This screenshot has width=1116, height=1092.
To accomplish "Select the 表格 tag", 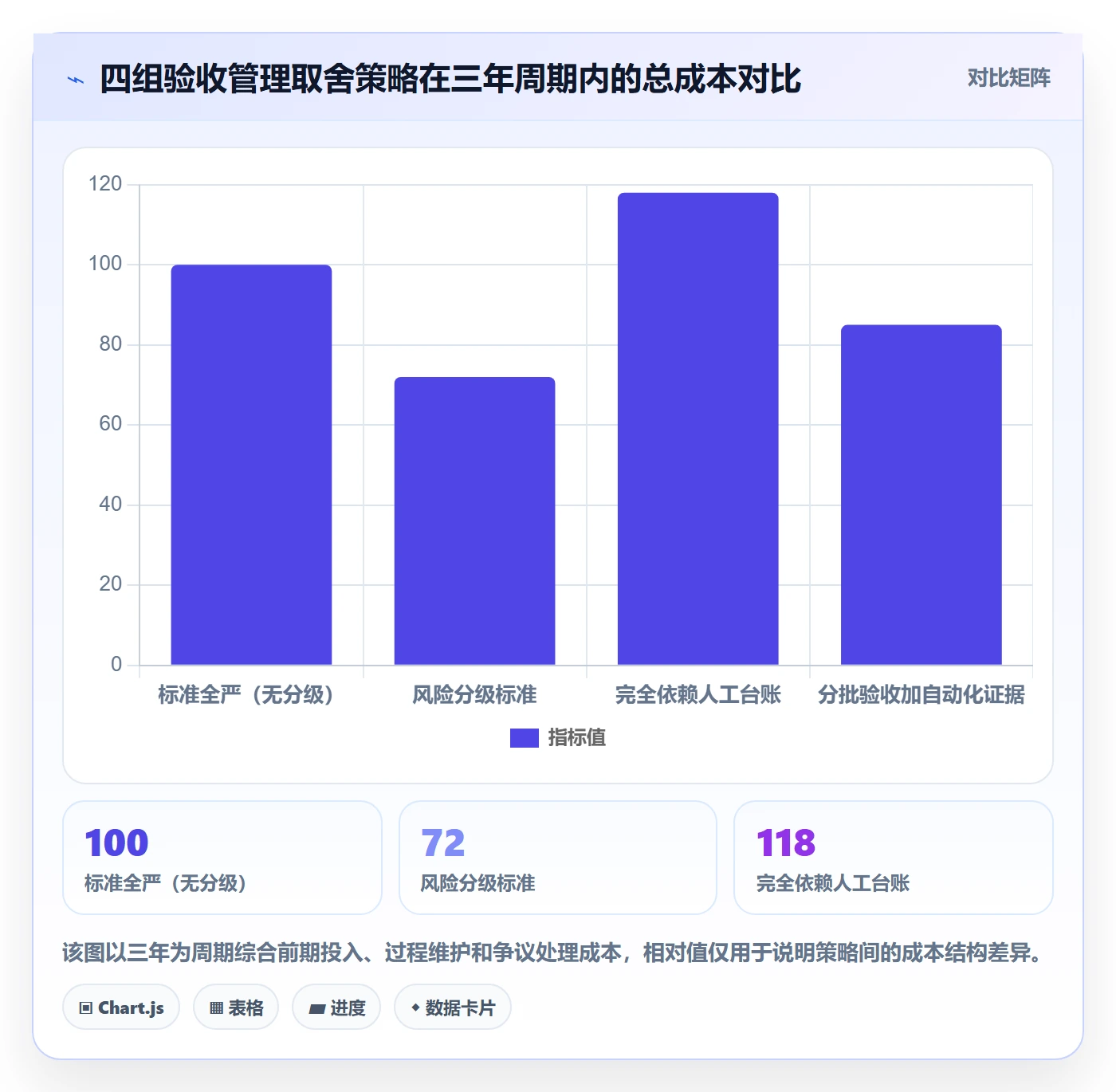I will click(x=236, y=1008).
